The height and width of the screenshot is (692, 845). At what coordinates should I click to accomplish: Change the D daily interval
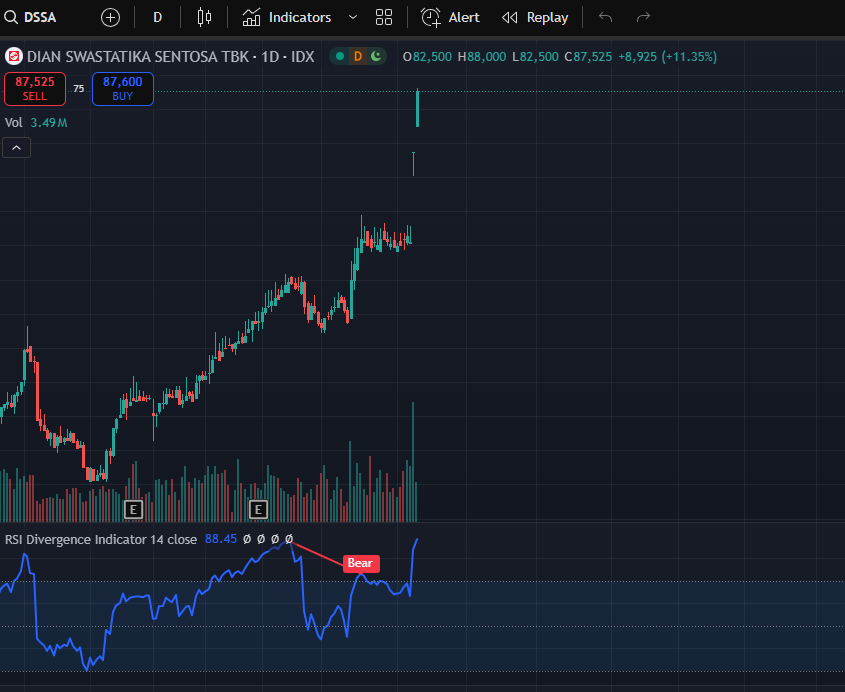[x=157, y=17]
